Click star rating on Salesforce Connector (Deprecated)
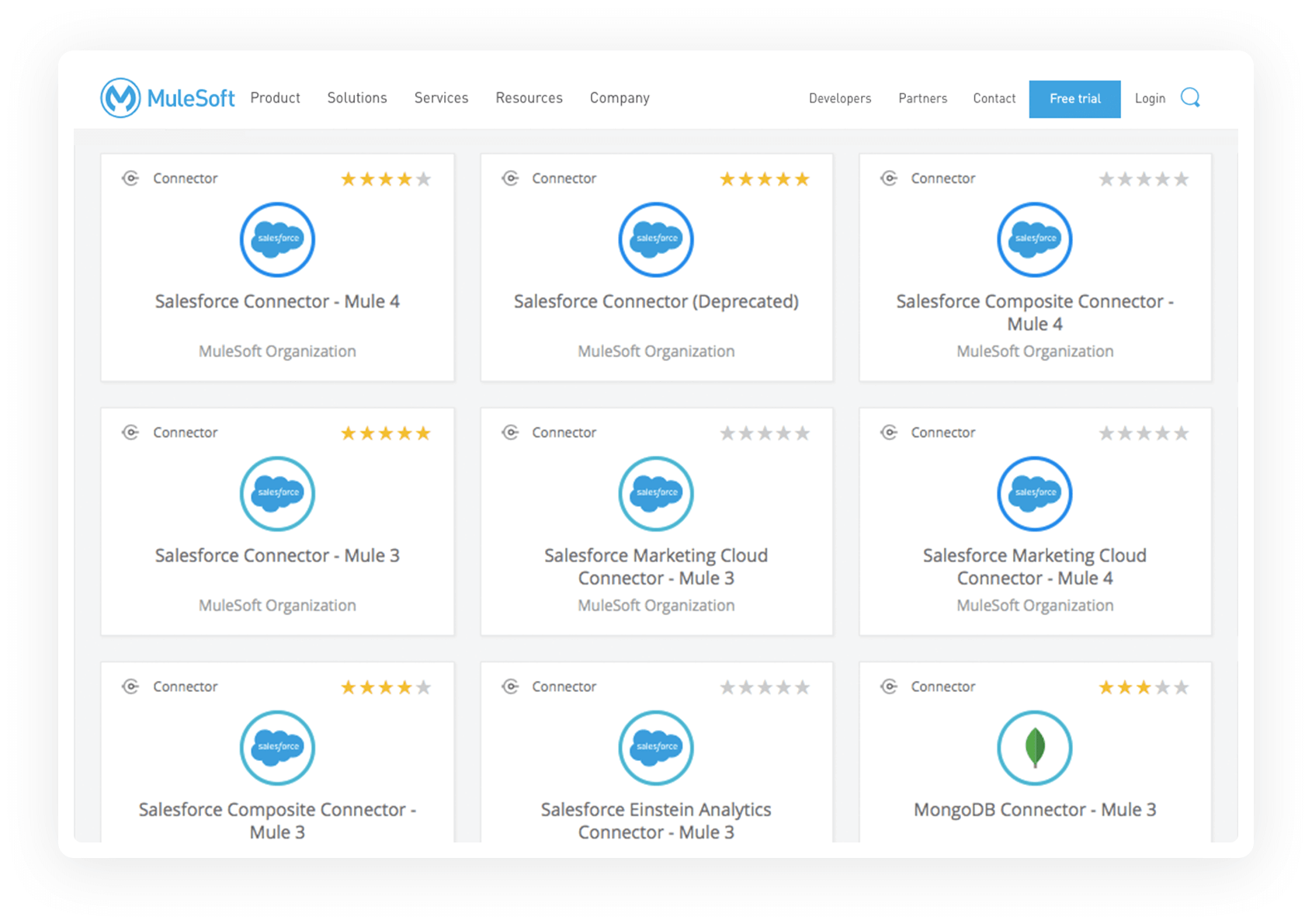This screenshot has height=924, width=1312. coord(765,179)
